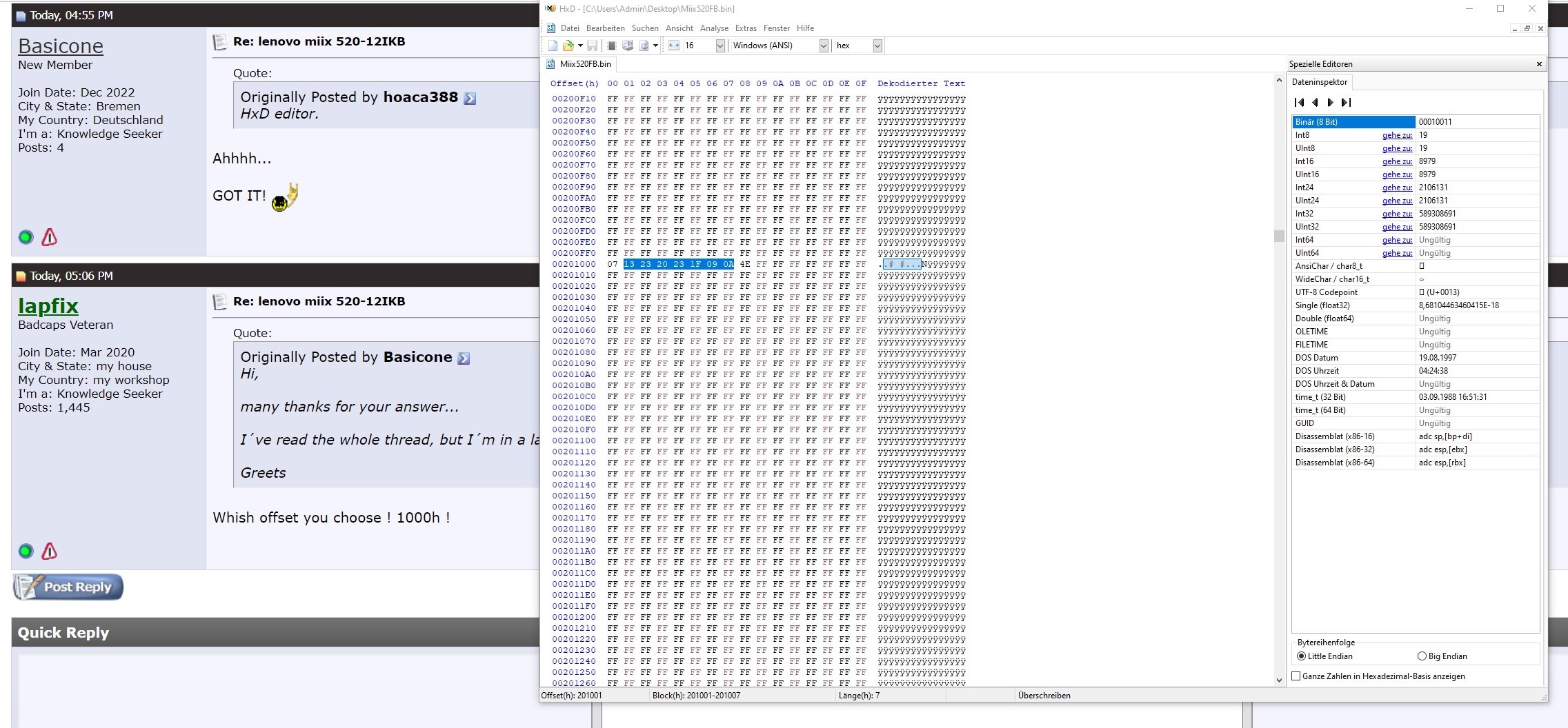The width and height of the screenshot is (1568, 728).
Task: Open the Suchen menu
Action: 645,28
